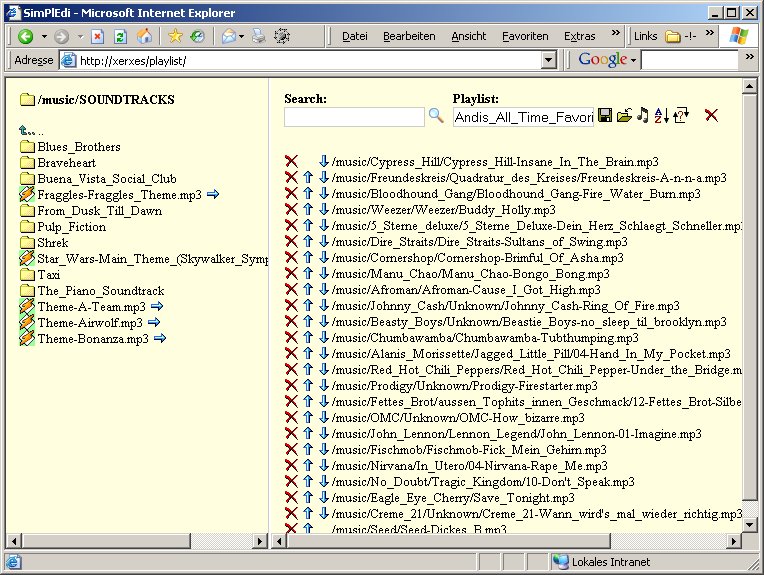Screen dimensions: 764x575
Task: Add Fraggles_Theme.mp3 to playlist via arrow
Action: (x=213, y=194)
